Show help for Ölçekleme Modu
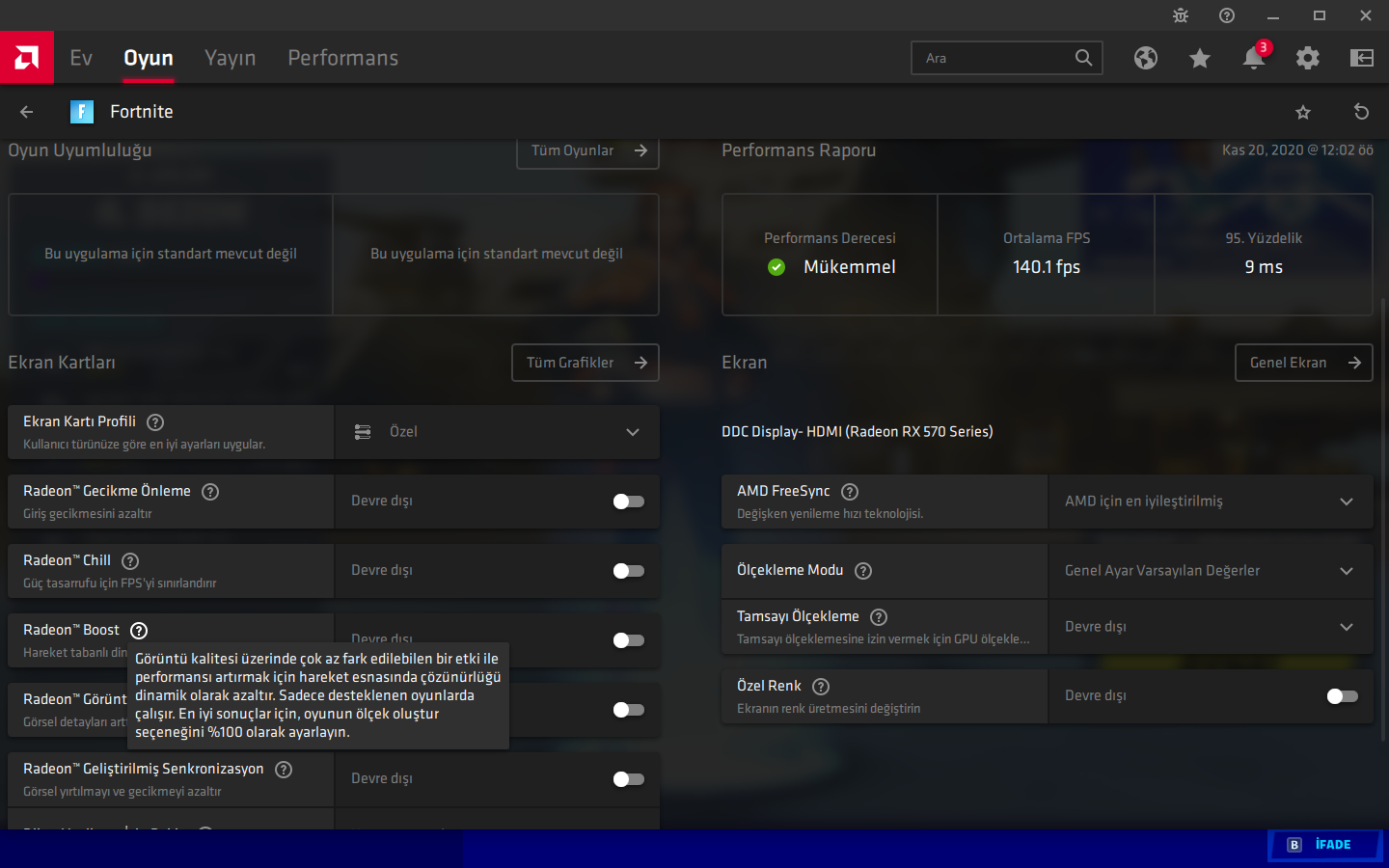The width and height of the screenshot is (1389, 868). coord(863,571)
